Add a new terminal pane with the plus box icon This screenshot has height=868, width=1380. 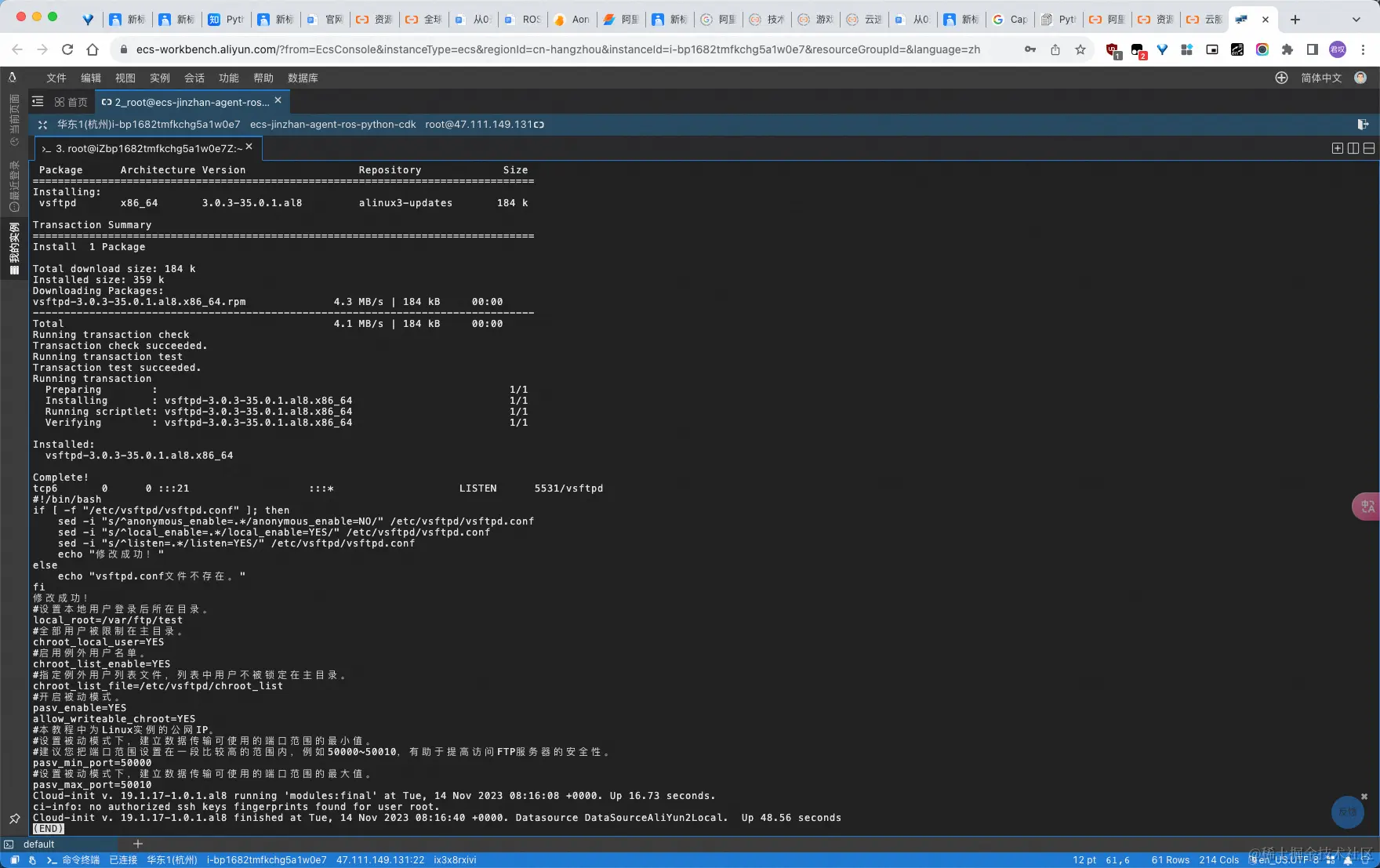click(x=1338, y=148)
